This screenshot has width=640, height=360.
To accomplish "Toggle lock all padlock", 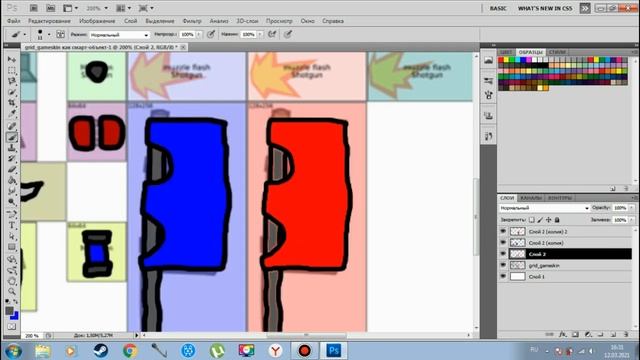I will (557, 220).
